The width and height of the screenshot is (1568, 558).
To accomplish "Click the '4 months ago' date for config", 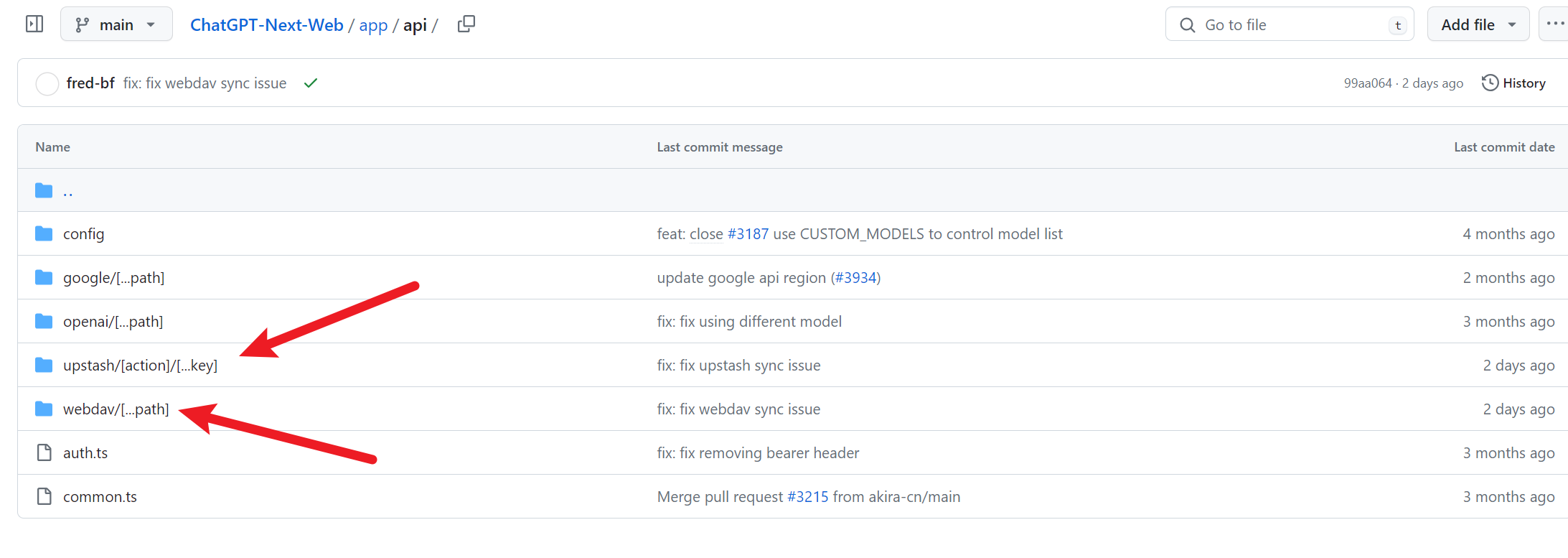I will (1508, 234).
